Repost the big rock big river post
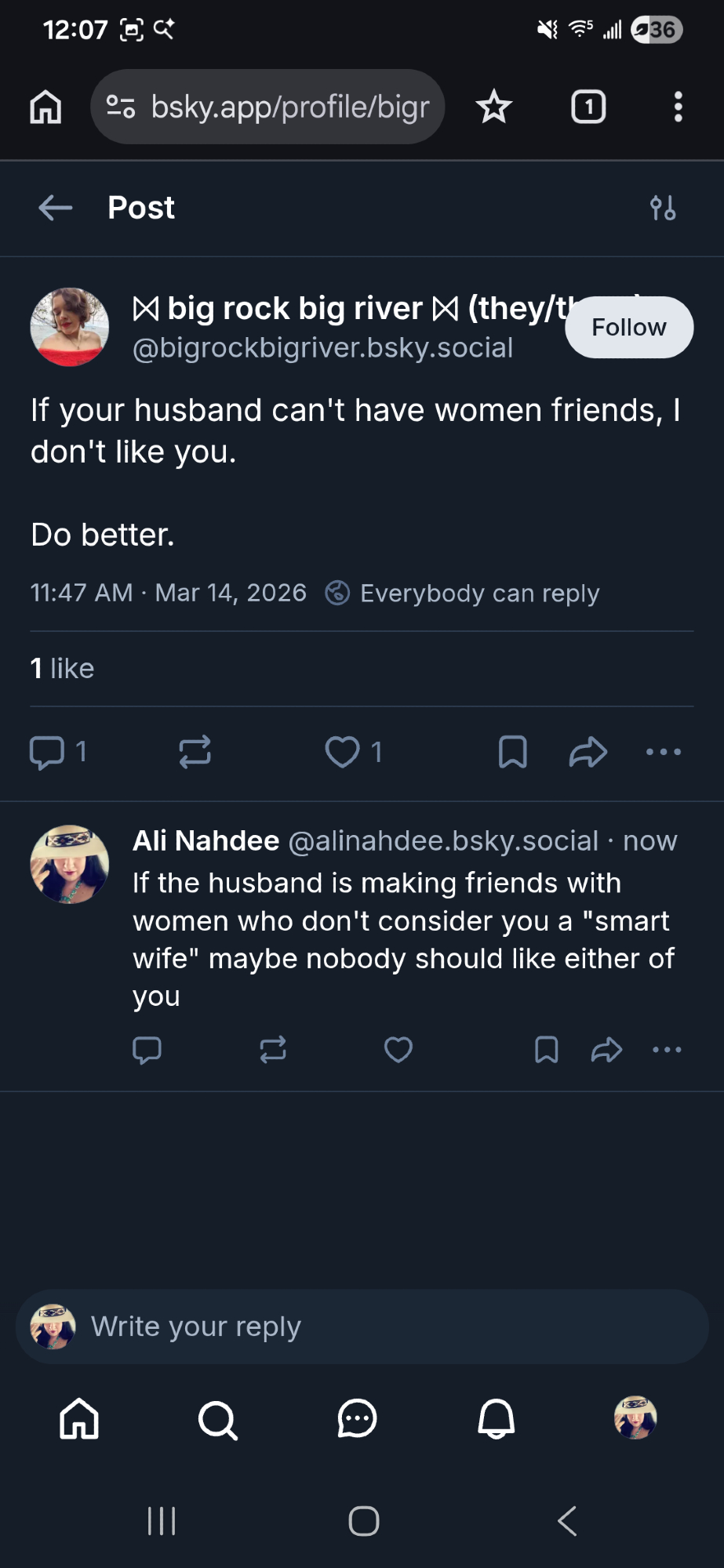 point(195,751)
